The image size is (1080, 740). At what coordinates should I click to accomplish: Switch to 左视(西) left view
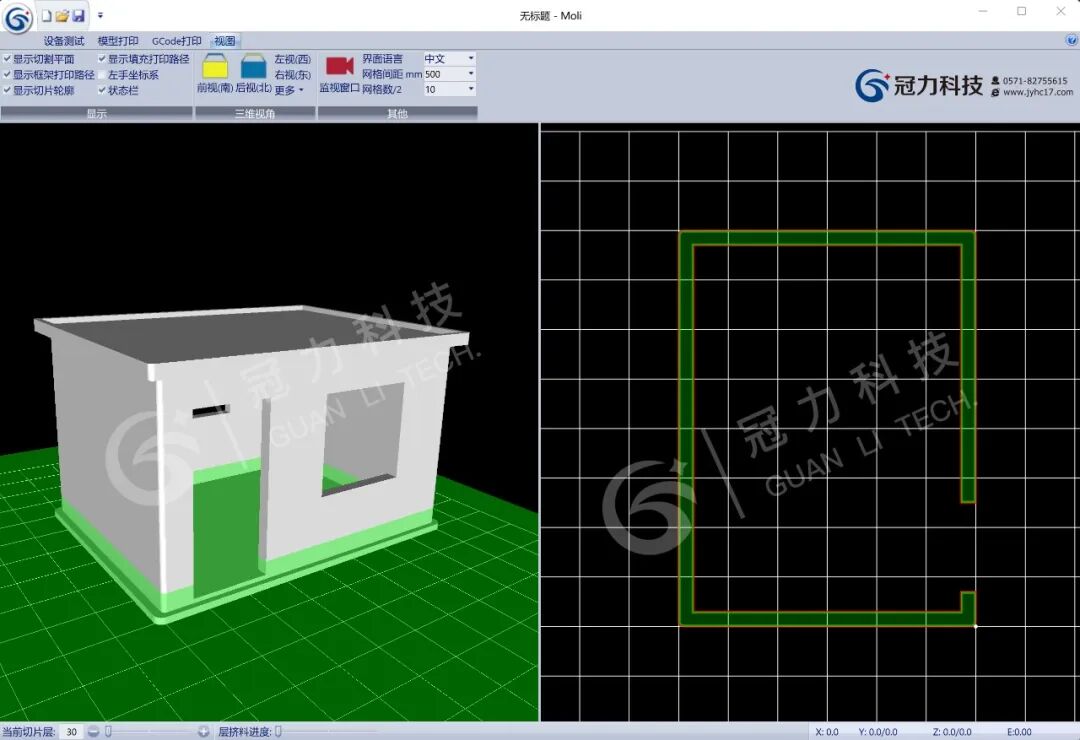click(x=293, y=59)
